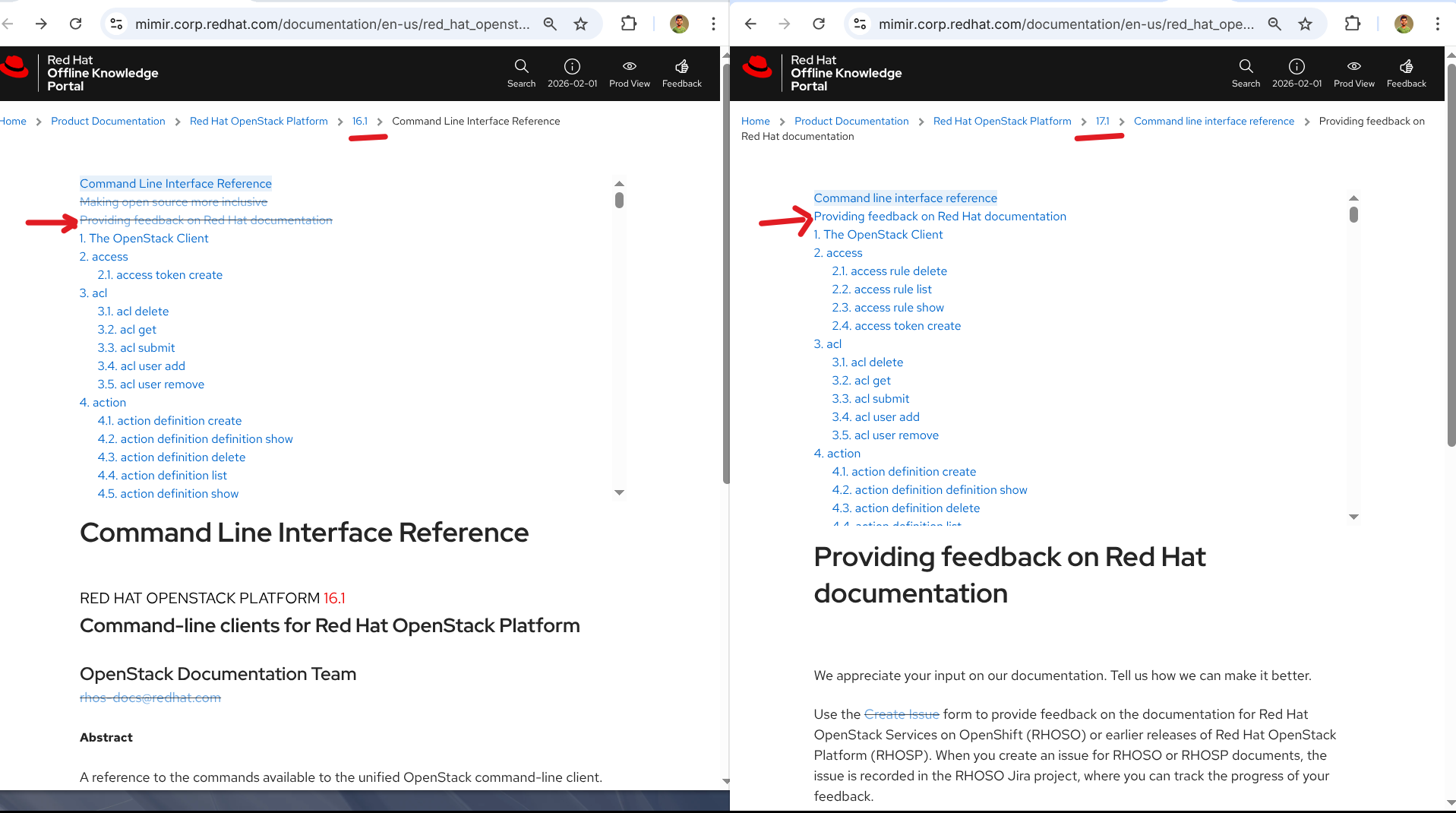Open Search in the left portal header
The height and width of the screenshot is (813, 1456).
521,73
